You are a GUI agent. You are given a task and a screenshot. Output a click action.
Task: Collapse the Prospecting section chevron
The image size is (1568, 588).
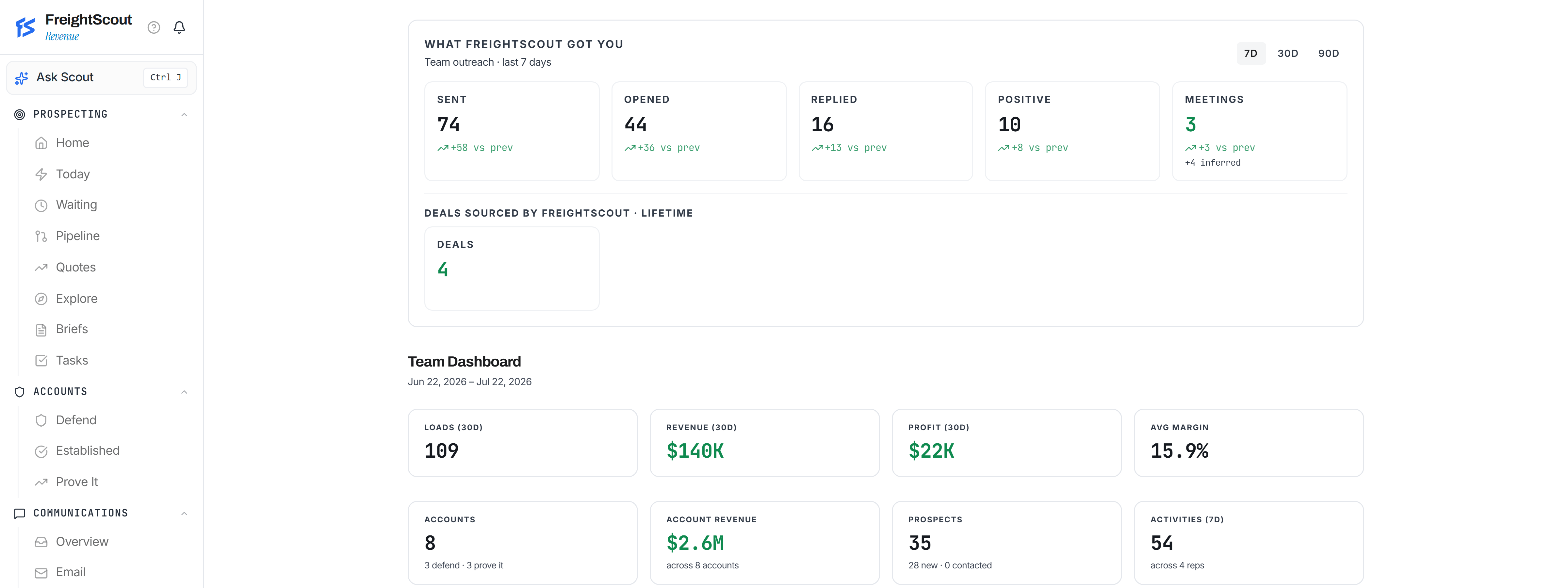click(184, 114)
